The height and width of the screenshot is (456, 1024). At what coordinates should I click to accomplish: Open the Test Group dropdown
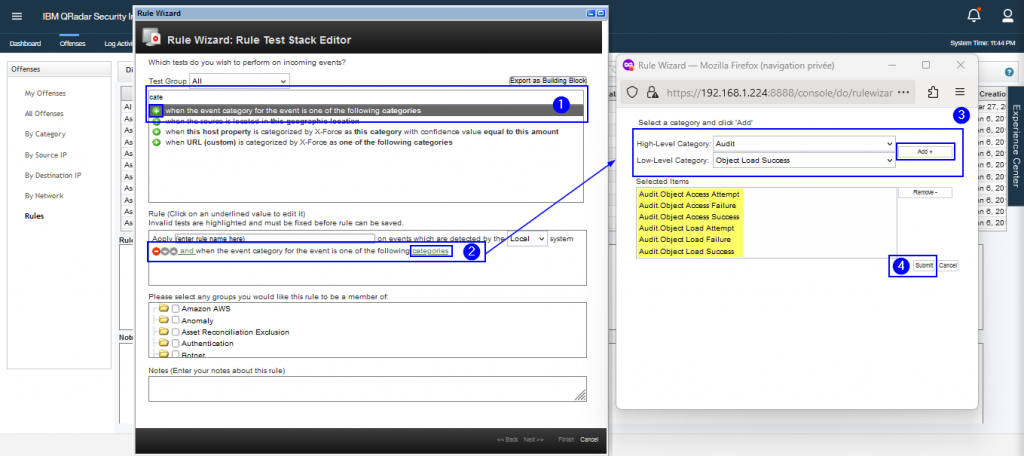pos(239,80)
